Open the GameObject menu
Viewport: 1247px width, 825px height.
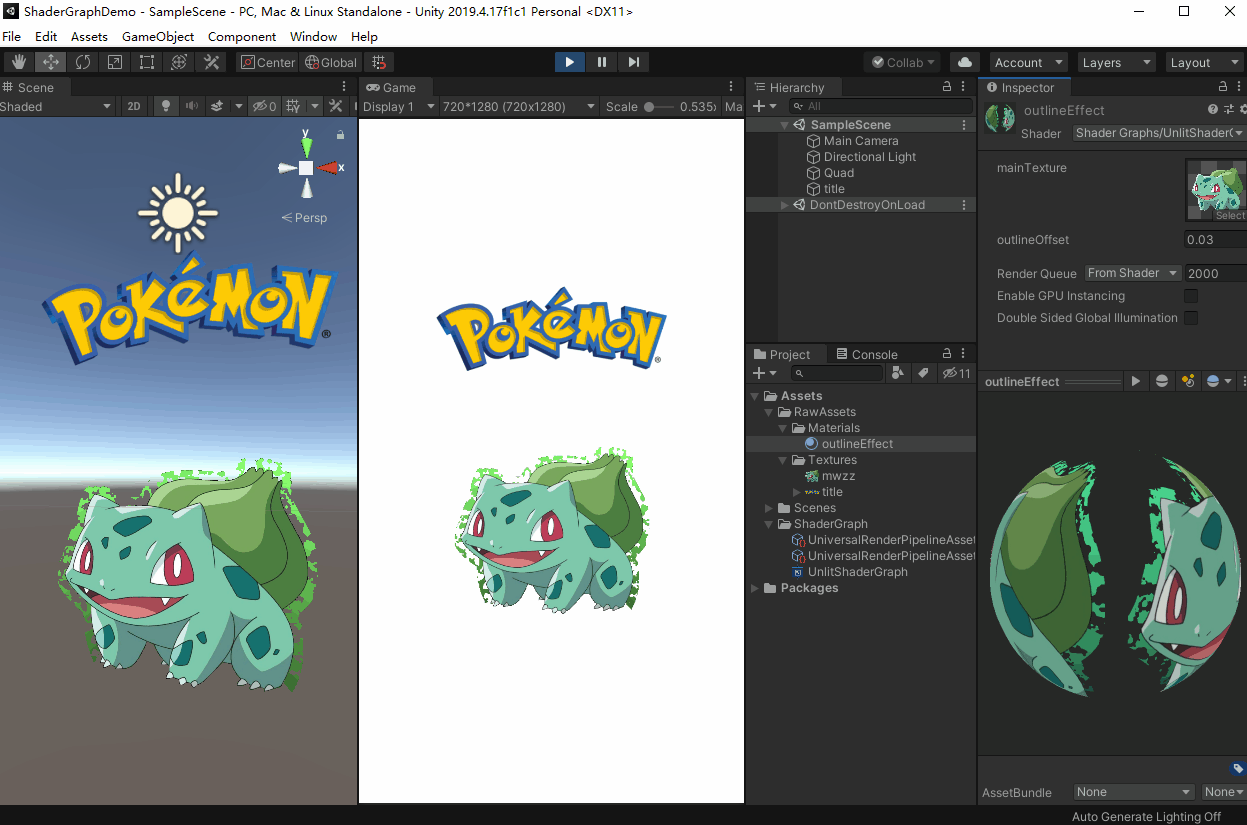click(x=158, y=36)
